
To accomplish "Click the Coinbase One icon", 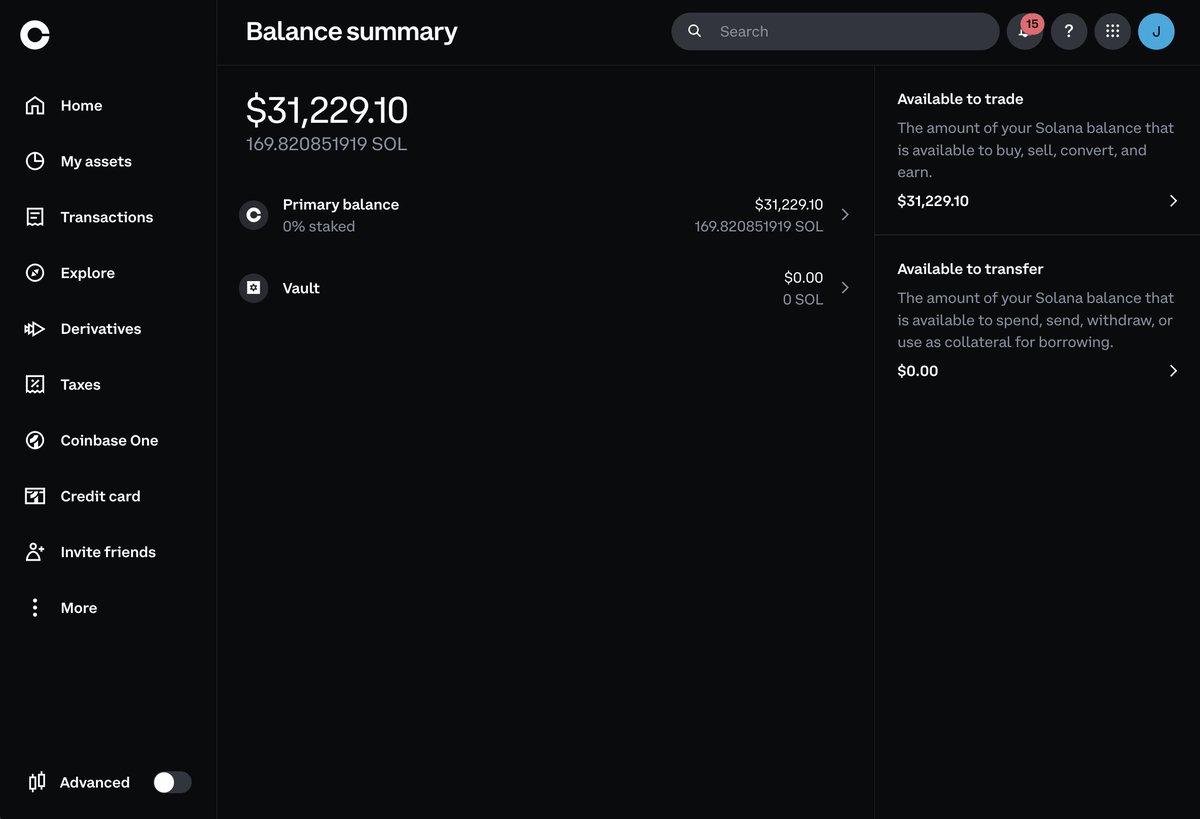I will [35, 440].
